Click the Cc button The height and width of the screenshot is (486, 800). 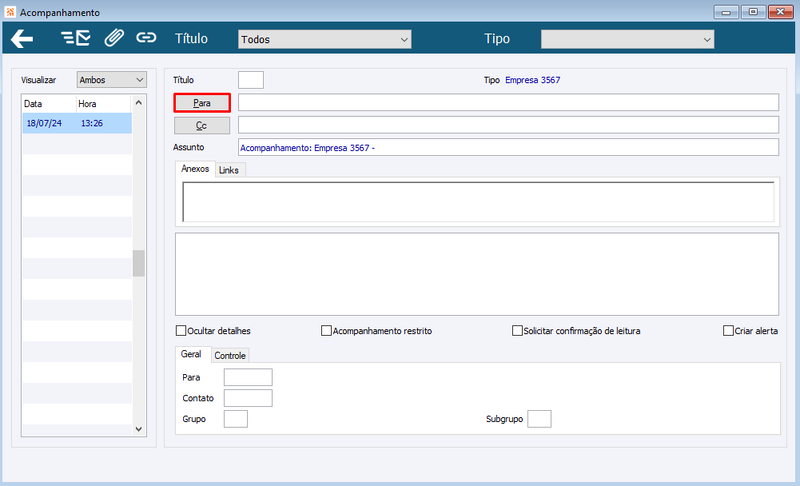[202, 125]
